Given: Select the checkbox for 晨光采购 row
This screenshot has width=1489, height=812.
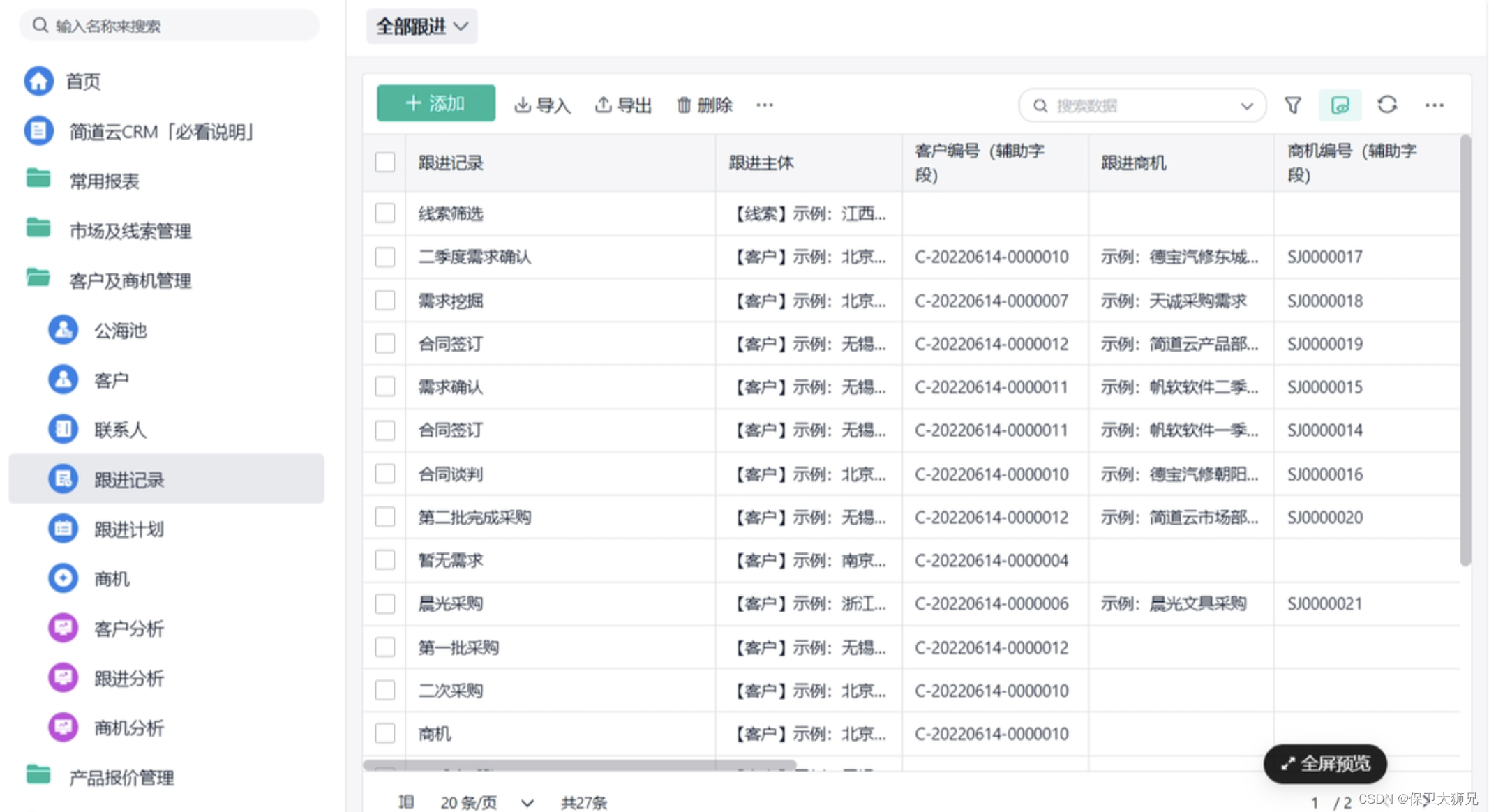Looking at the screenshot, I should click(385, 603).
